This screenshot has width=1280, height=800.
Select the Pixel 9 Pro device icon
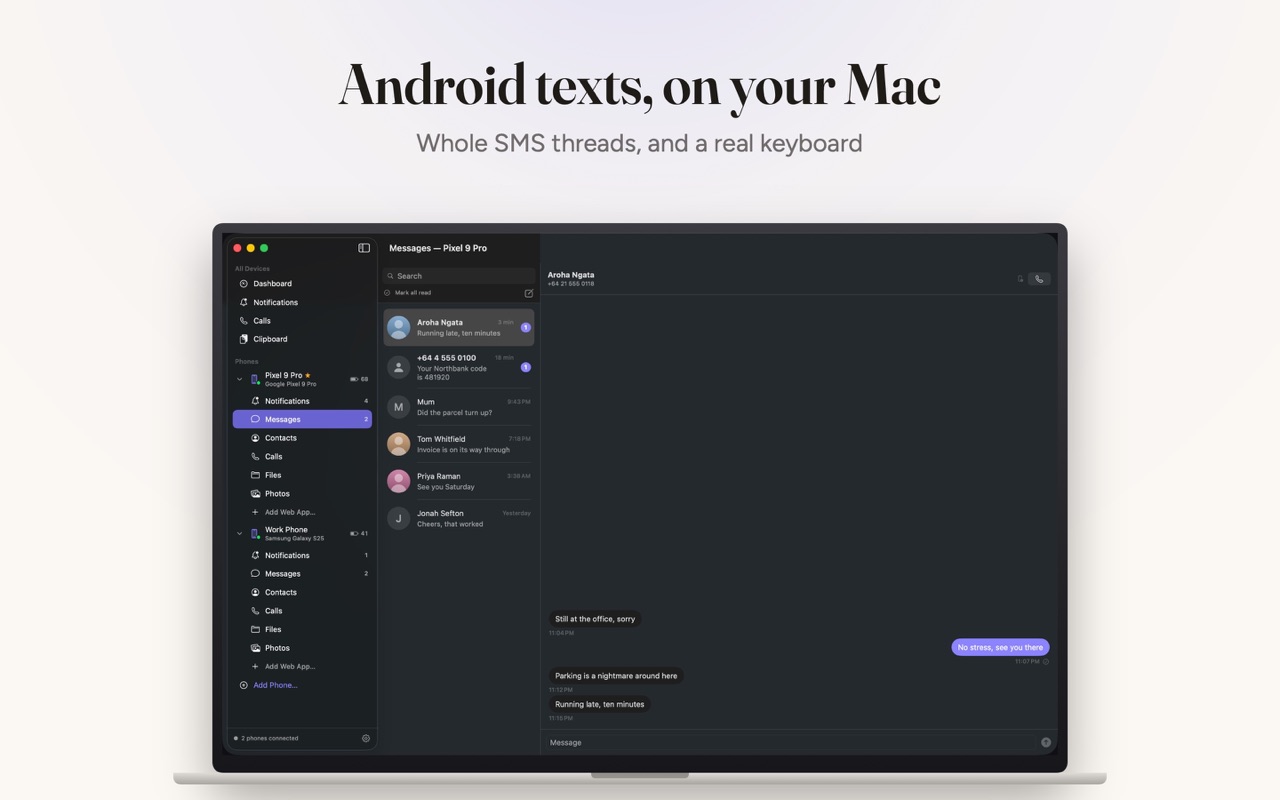(255, 379)
